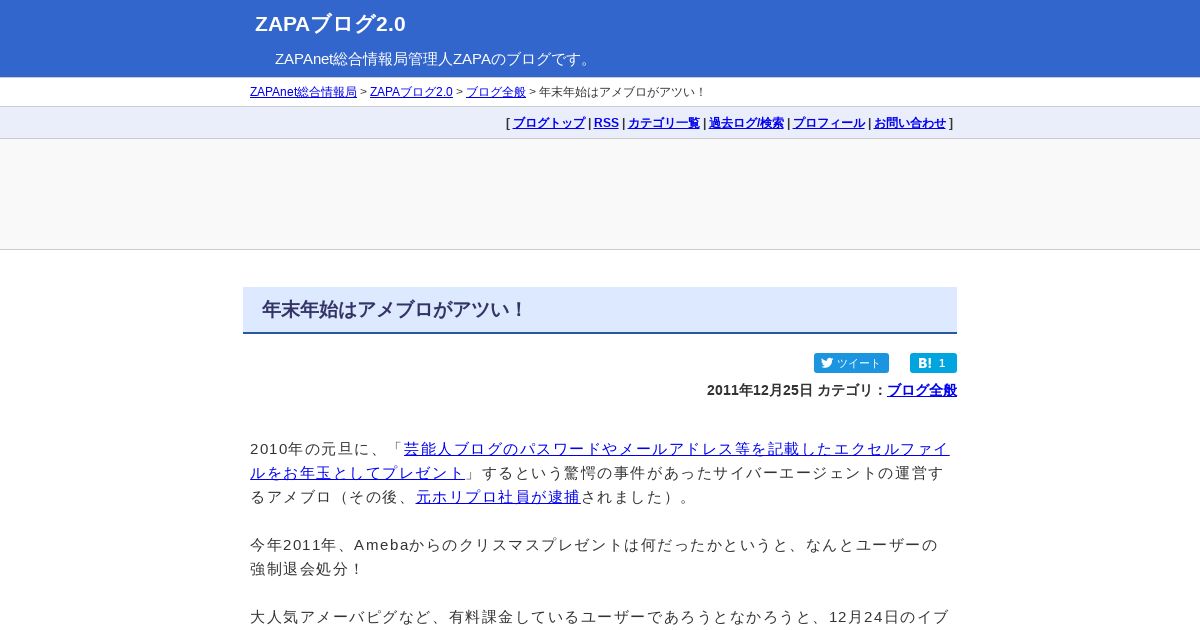Open カテゴリ一覧 navigation item
The height and width of the screenshot is (630, 1200).
tap(664, 123)
